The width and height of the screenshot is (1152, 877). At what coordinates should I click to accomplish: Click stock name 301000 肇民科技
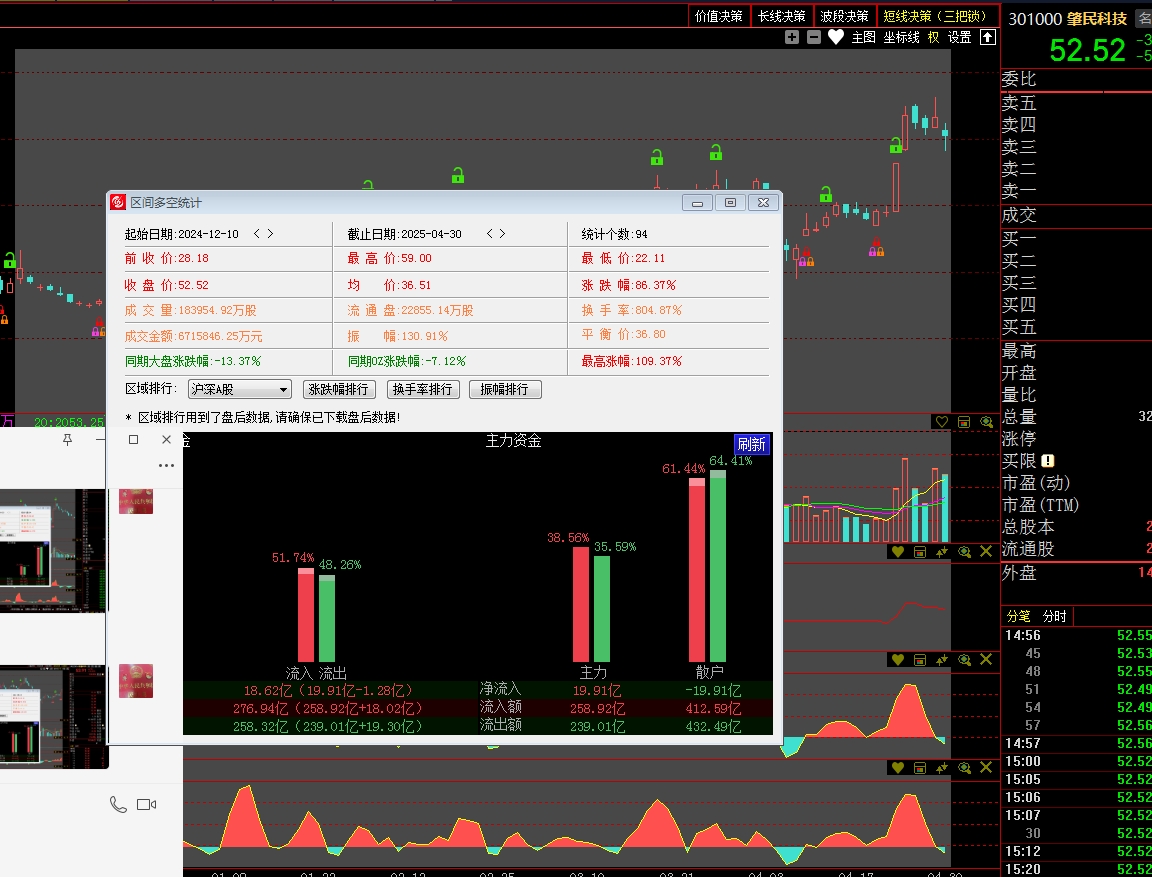1068,18
